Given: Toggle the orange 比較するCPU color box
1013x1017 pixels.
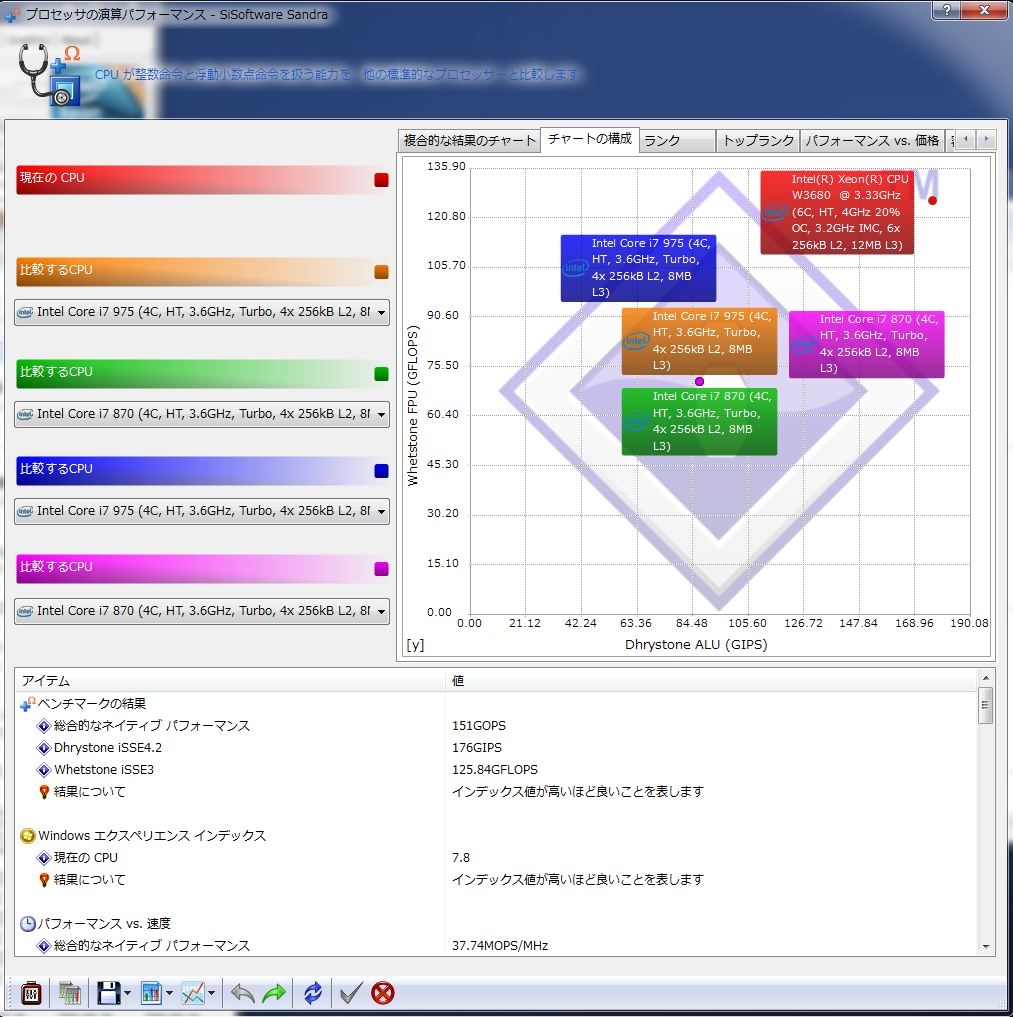Looking at the screenshot, I should point(381,272).
